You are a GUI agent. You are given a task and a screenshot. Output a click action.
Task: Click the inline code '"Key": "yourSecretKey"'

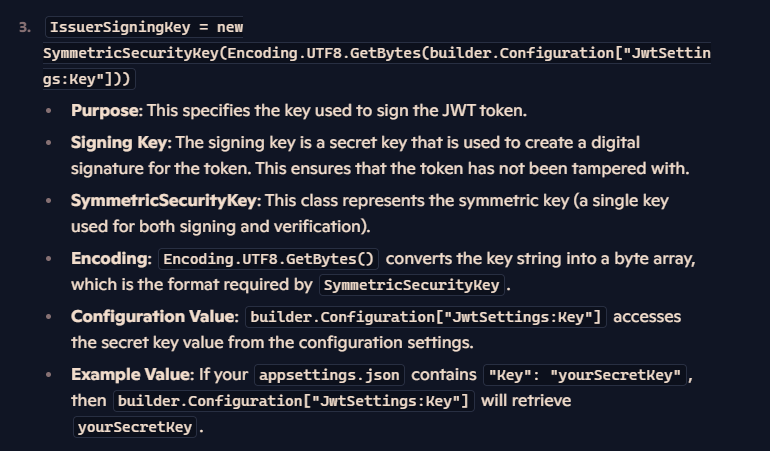584,375
